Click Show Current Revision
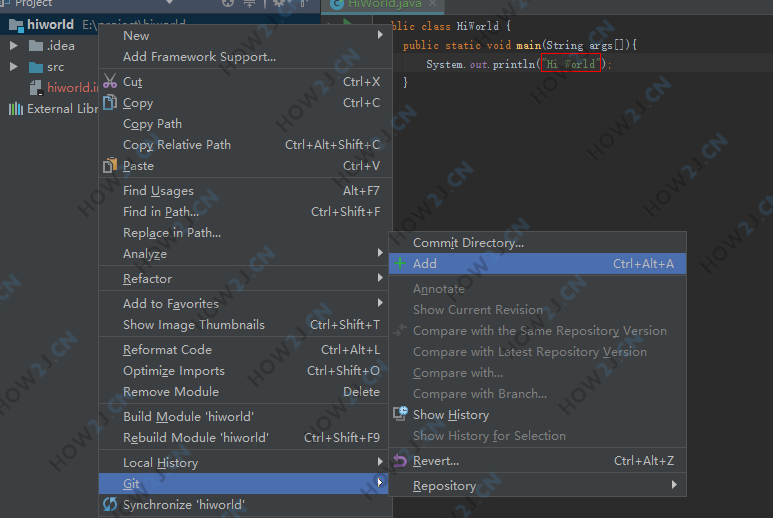This screenshot has height=518, width=773. coord(537,310)
